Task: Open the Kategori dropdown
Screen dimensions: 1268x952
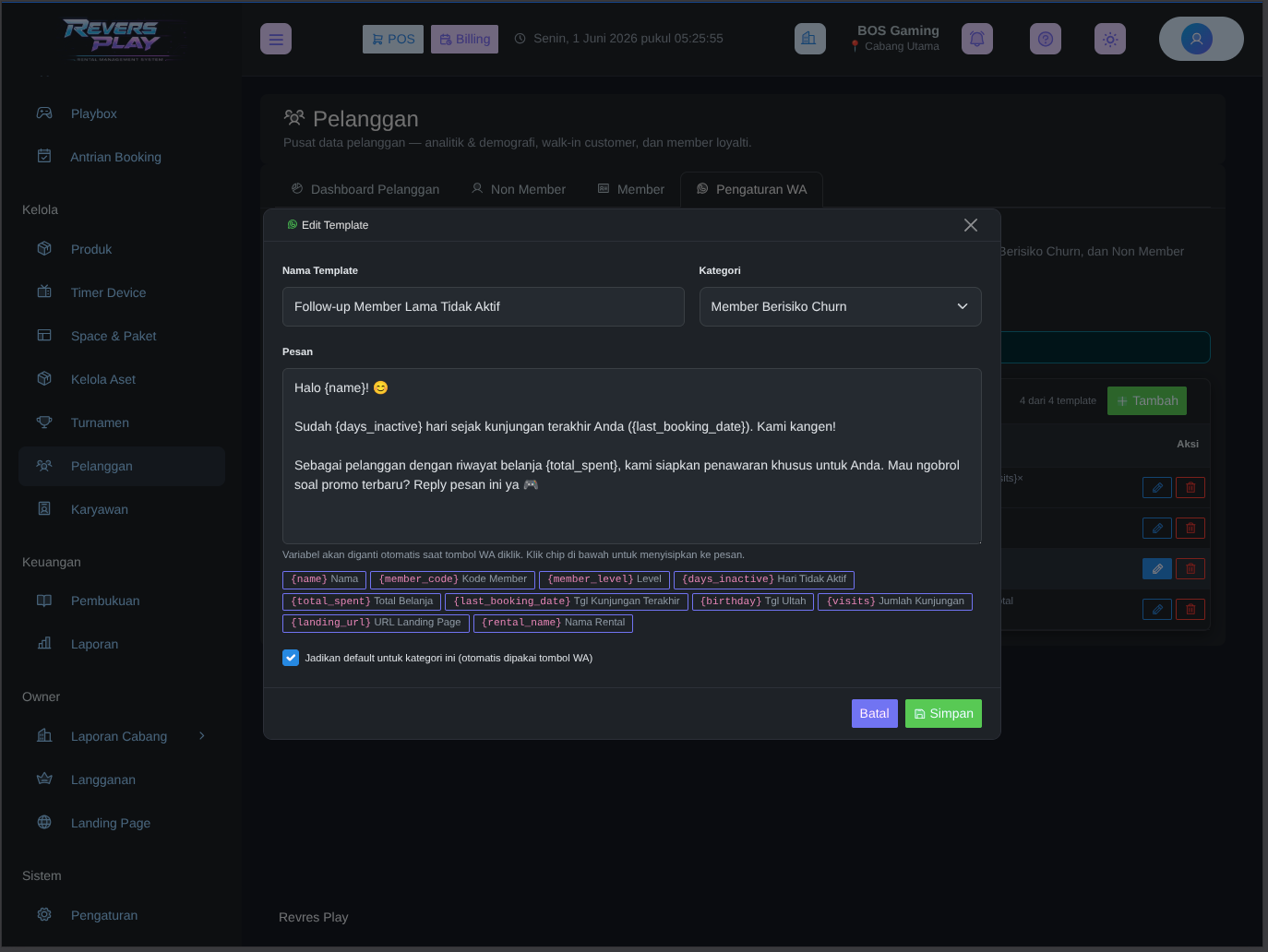Action: [x=841, y=306]
